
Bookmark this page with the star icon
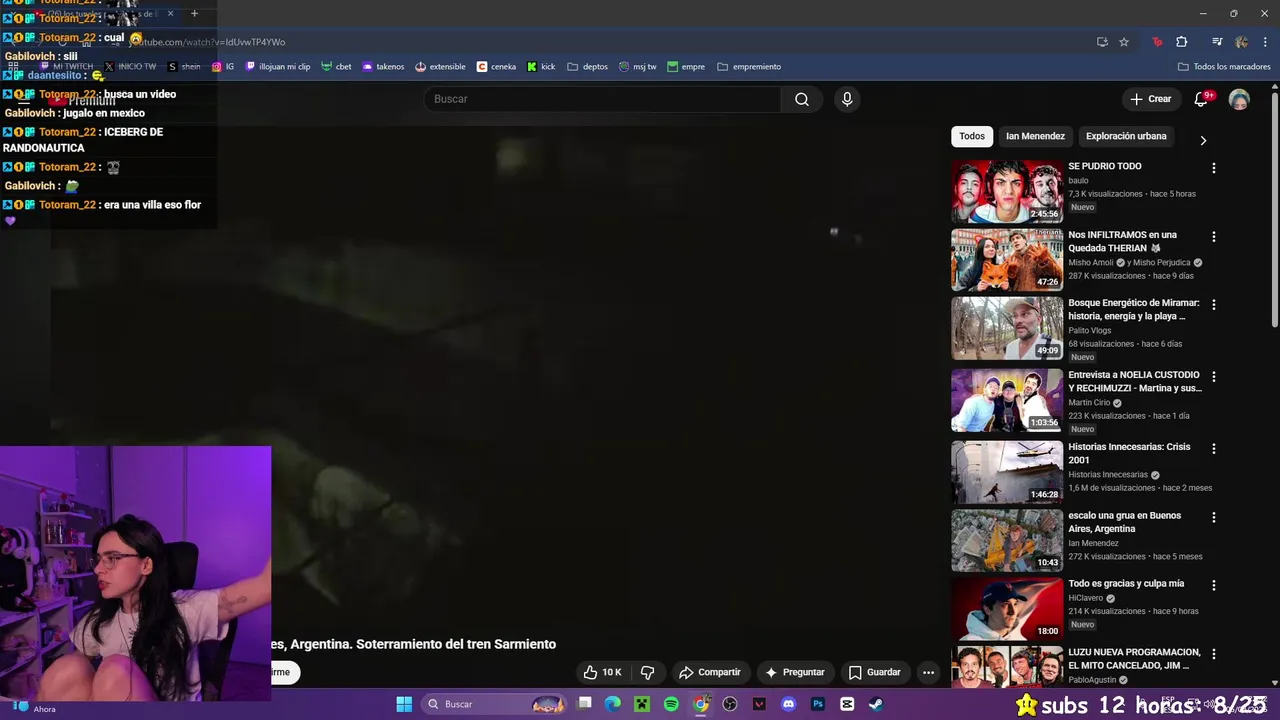click(x=1124, y=42)
